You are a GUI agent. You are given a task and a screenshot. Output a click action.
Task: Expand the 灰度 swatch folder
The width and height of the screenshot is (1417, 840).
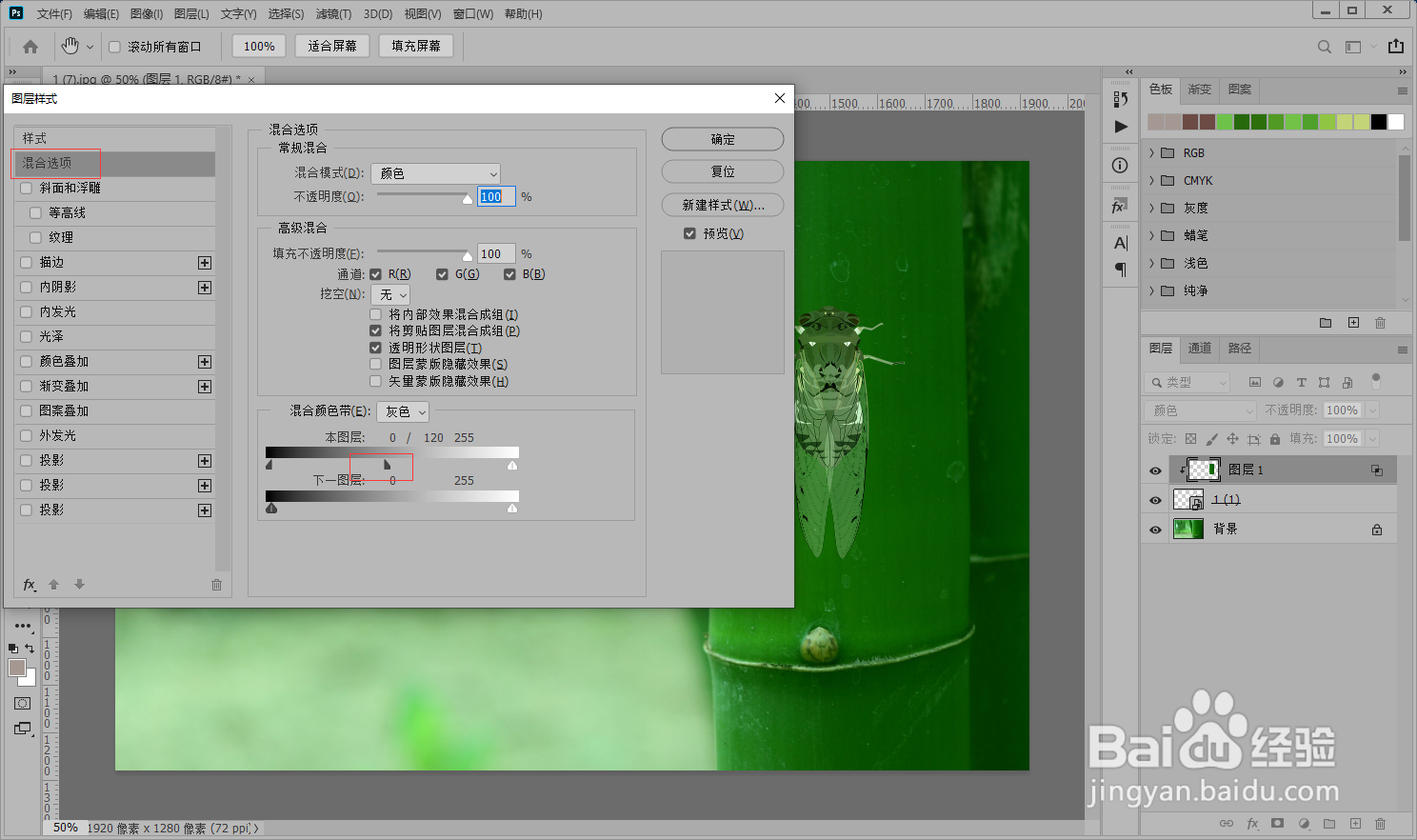tap(1151, 208)
